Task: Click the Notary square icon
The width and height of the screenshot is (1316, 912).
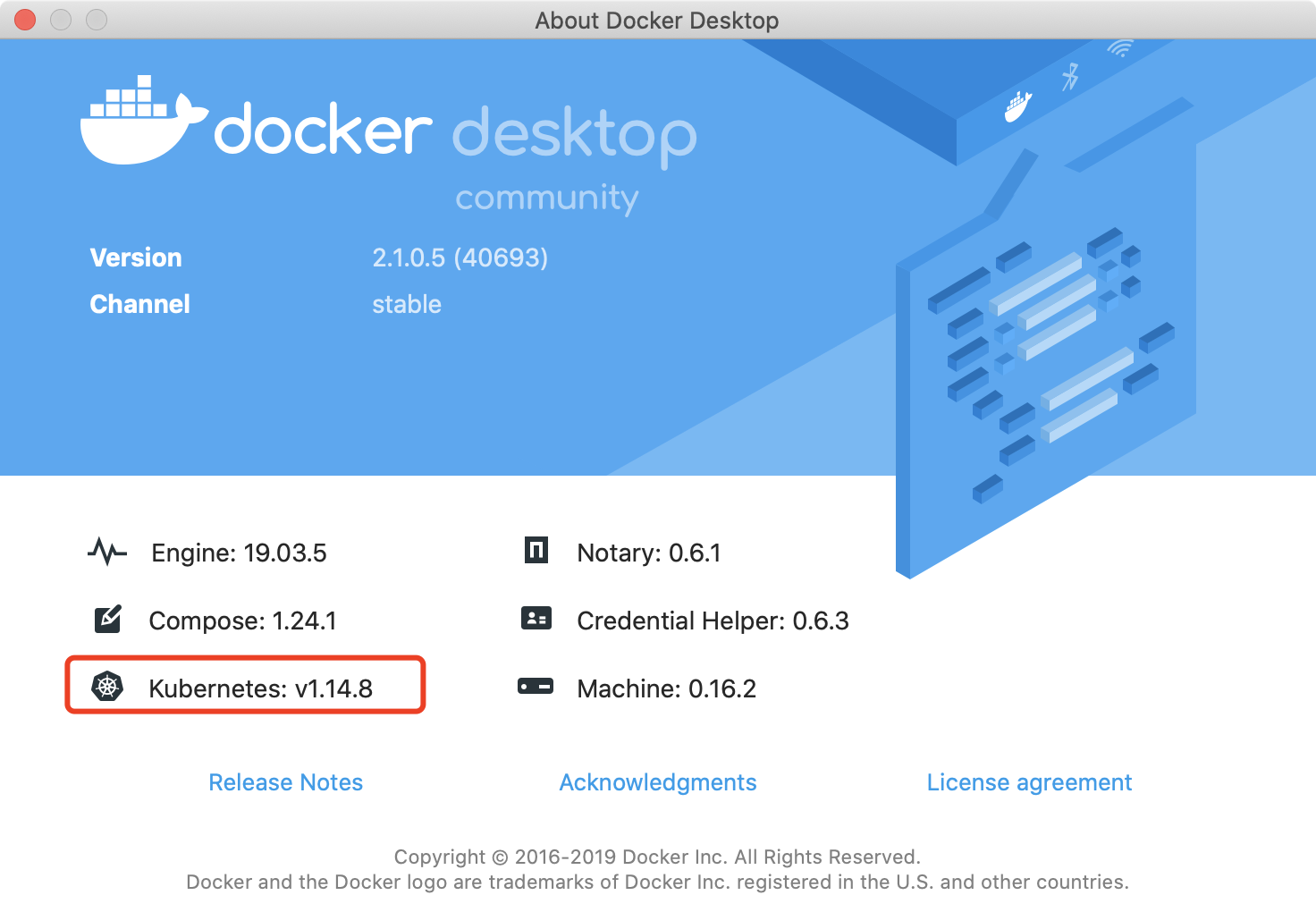Action: click(x=536, y=550)
